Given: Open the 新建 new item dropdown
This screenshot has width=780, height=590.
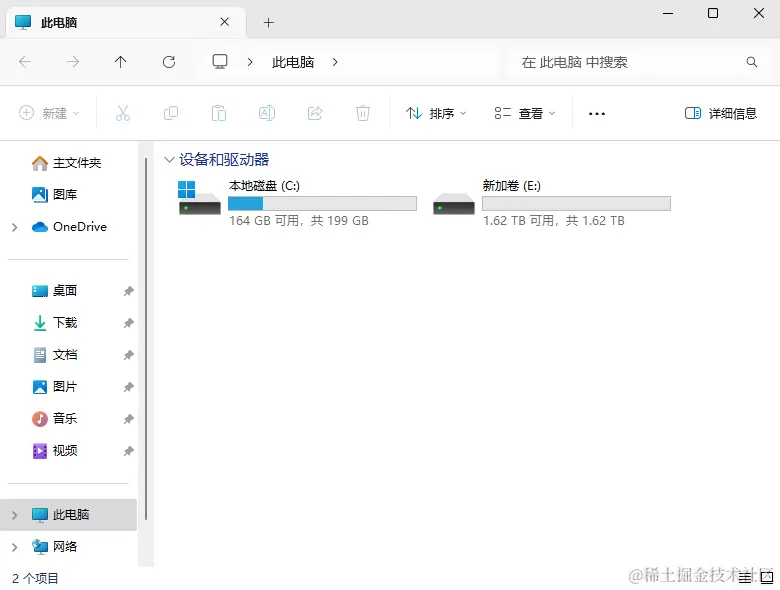Looking at the screenshot, I should click(49, 113).
